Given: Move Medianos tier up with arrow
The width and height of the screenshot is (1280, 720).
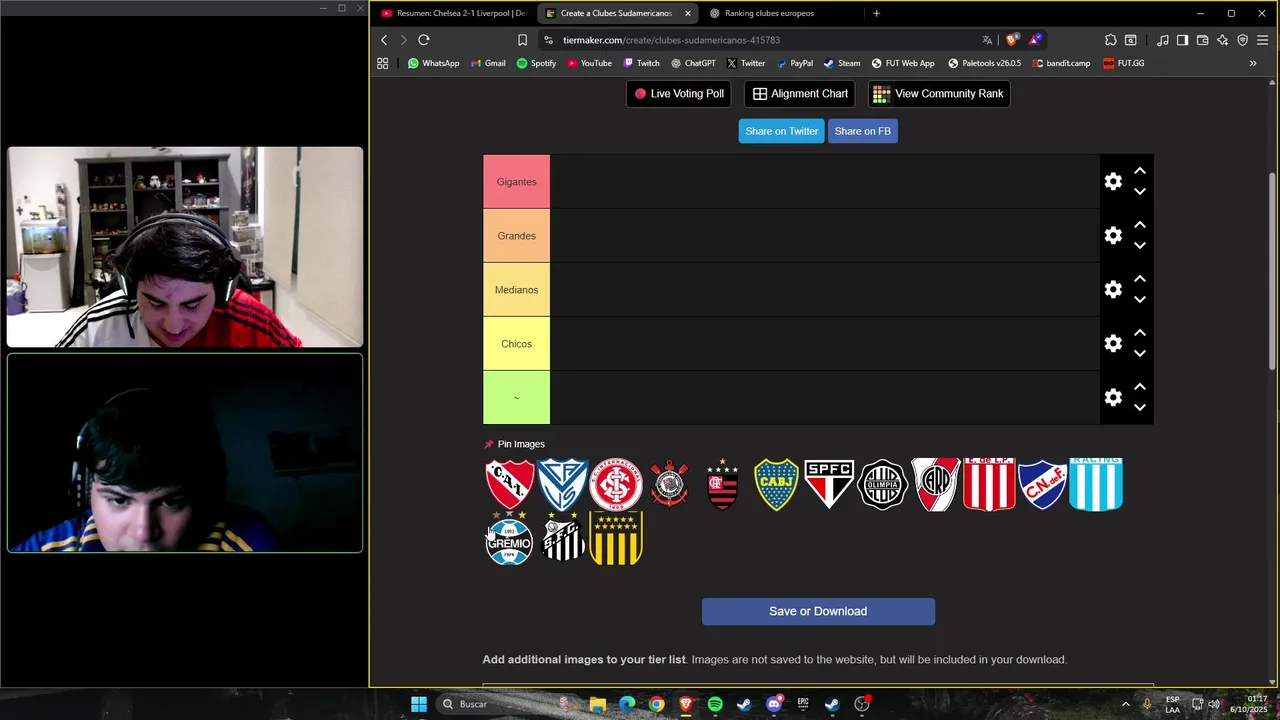Looking at the screenshot, I should tap(1140, 280).
